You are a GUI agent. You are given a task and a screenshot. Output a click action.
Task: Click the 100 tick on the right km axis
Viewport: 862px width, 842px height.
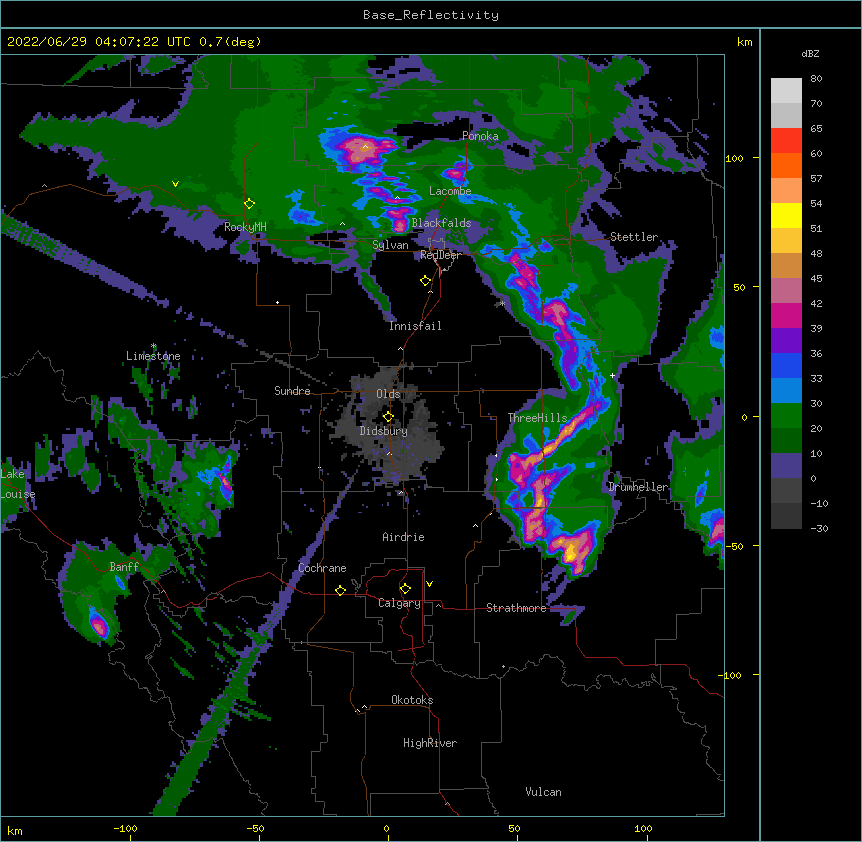pyautogui.click(x=734, y=158)
